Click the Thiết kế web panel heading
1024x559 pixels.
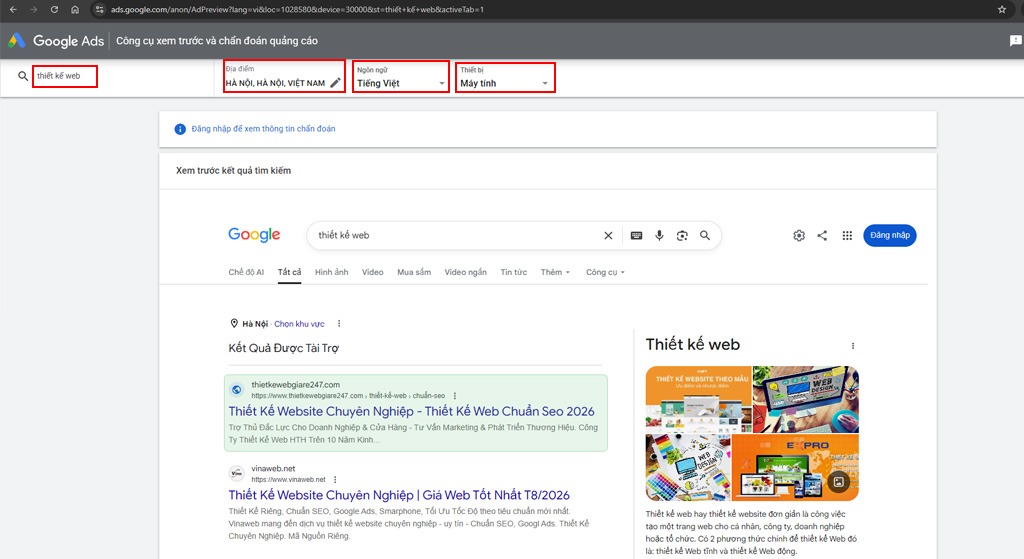693,345
